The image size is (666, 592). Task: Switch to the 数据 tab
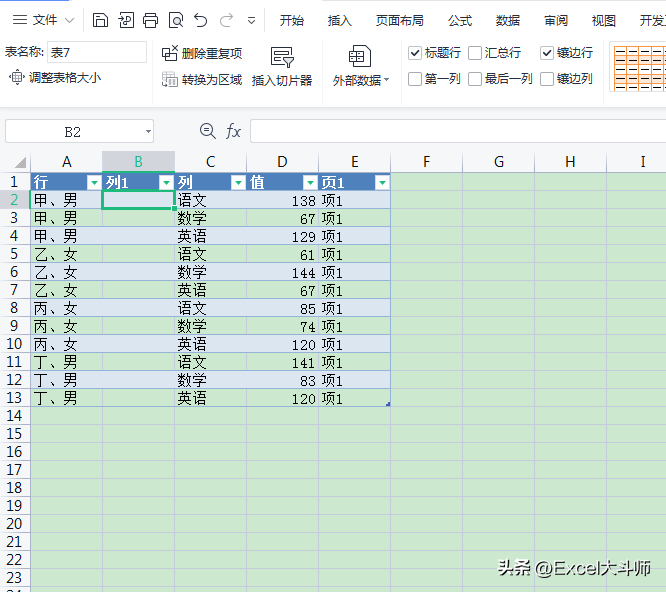[508, 20]
